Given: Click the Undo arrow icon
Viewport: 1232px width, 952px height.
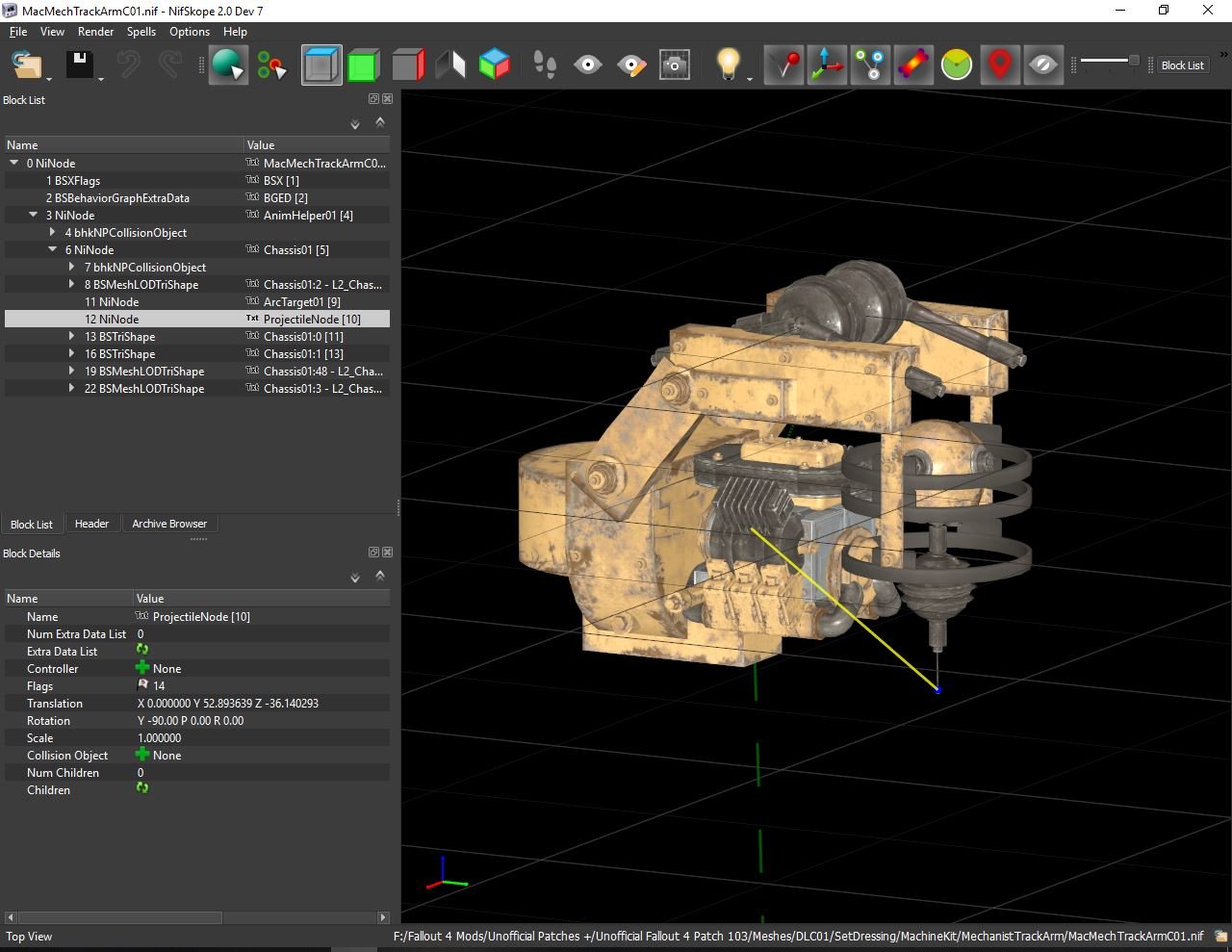Looking at the screenshot, I should [128, 64].
